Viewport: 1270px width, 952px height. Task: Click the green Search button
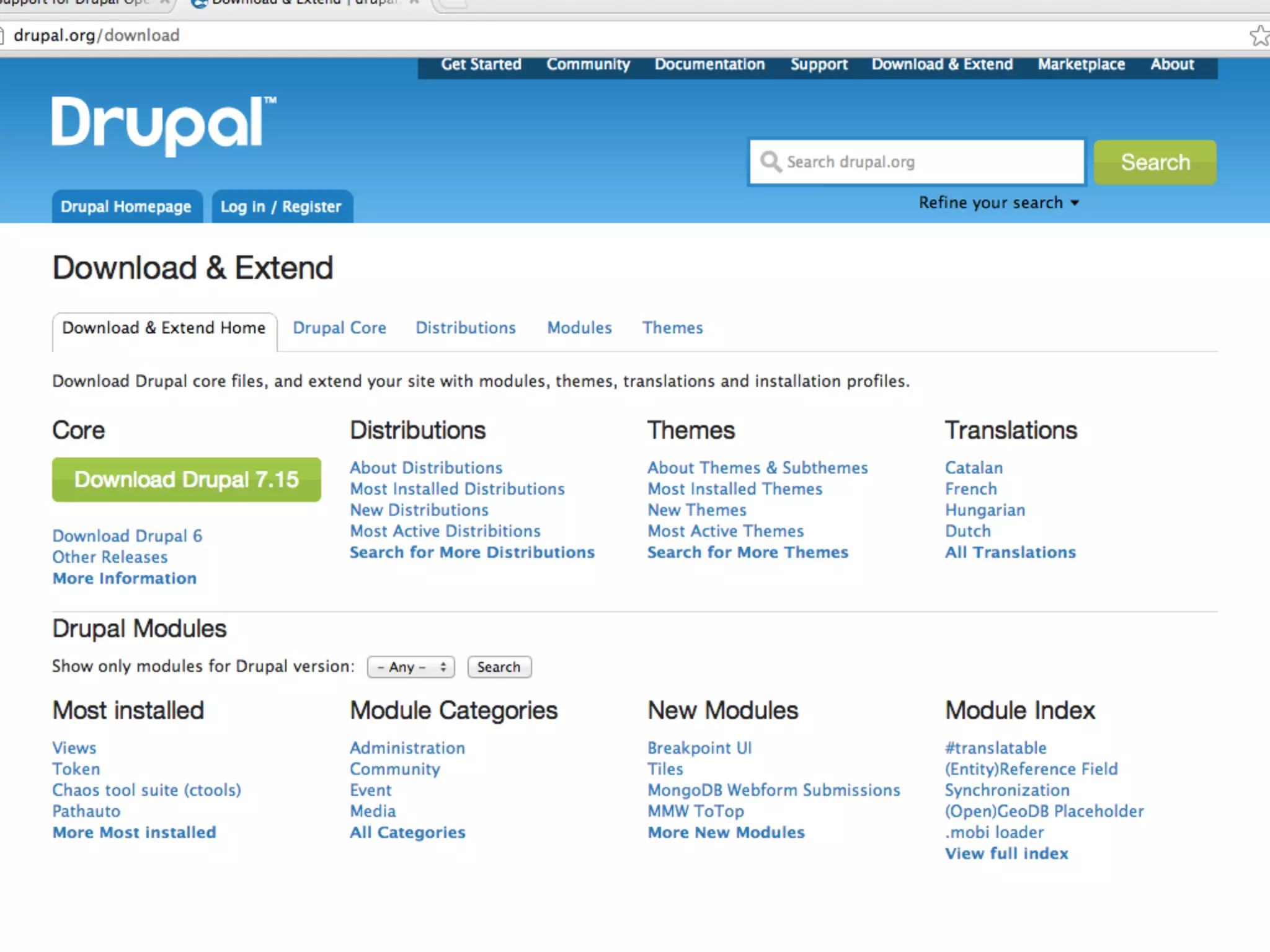tap(1155, 162)
